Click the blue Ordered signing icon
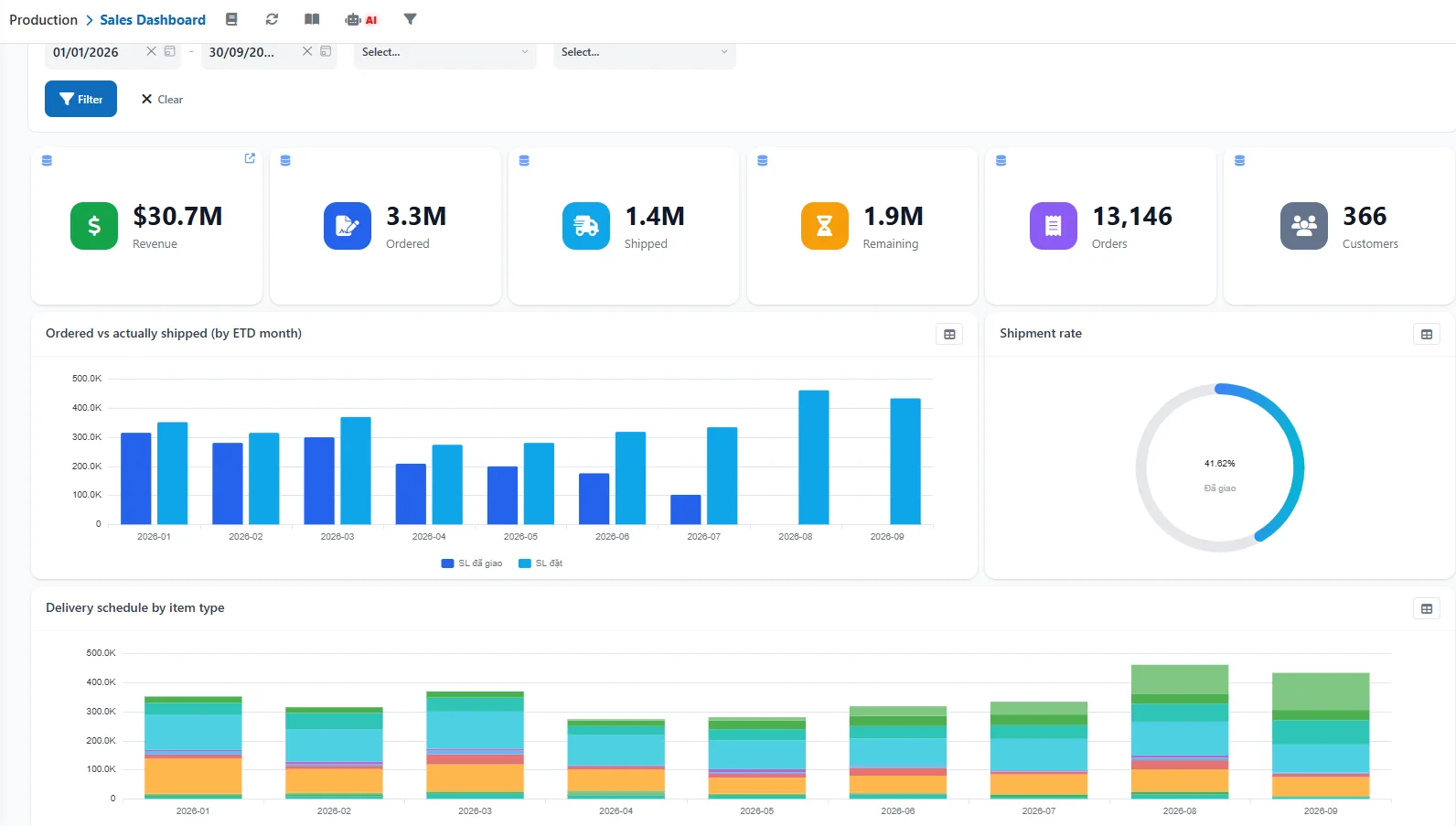 [x=348, y=226]
